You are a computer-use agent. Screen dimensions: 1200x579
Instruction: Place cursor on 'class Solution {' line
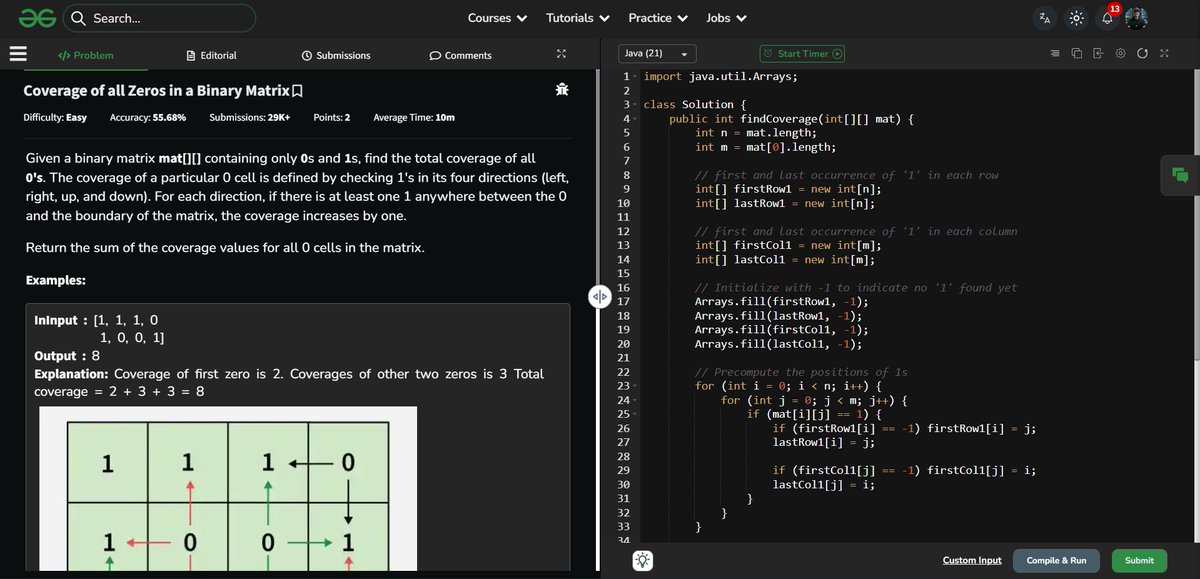point(695,105)
